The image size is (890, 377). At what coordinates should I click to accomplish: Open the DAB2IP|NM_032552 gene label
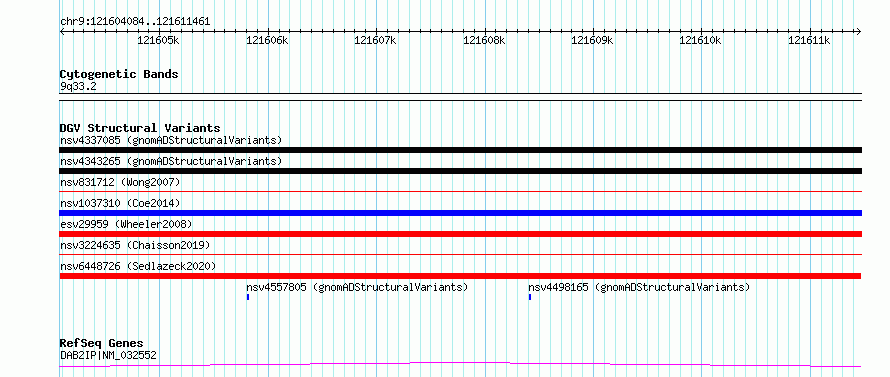pyautogui.click(x=108, y=356)
